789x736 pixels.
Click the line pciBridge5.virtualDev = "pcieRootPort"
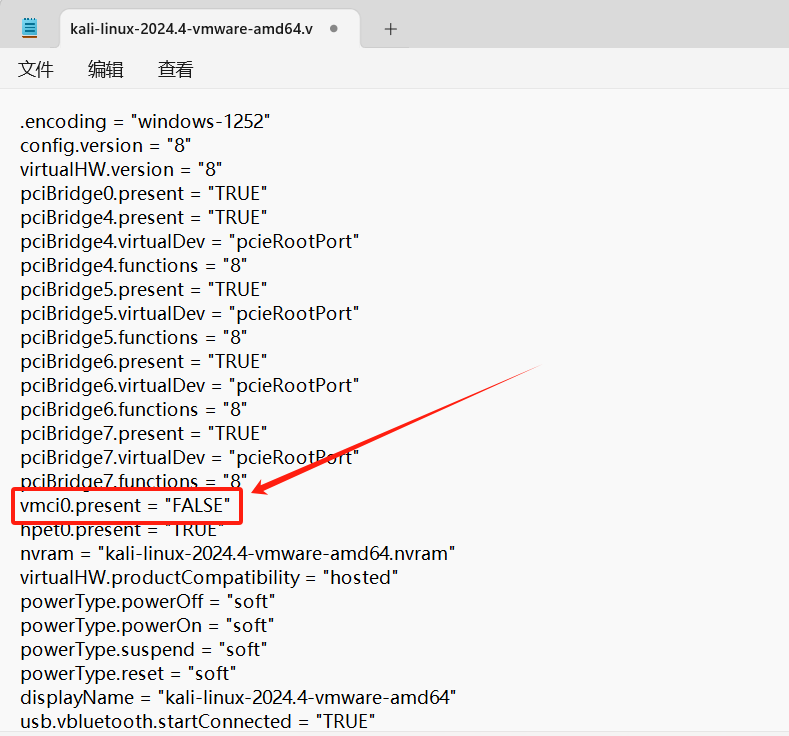[x=190, y=313]
